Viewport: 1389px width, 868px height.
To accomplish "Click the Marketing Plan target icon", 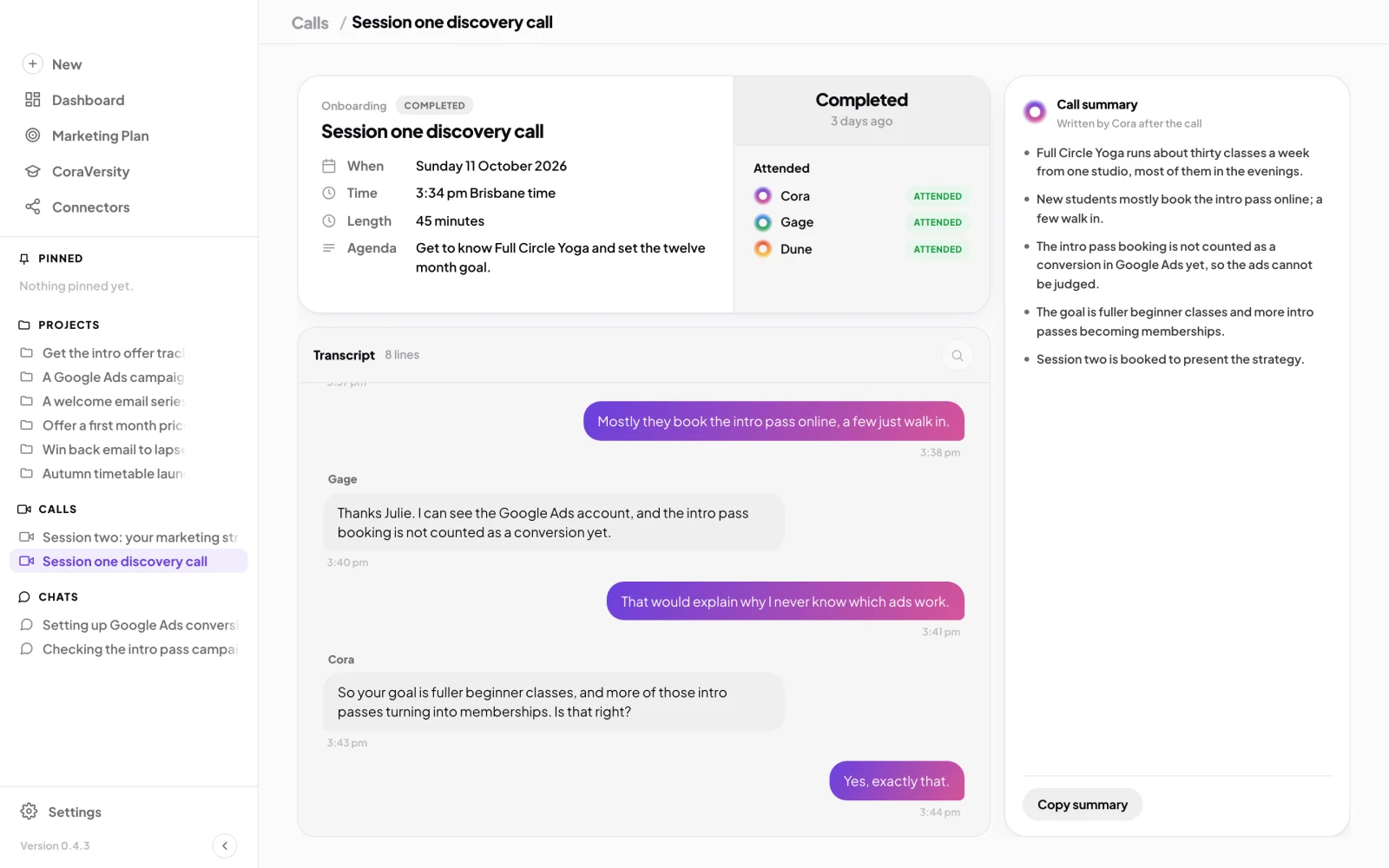I will tap(33, 135).
